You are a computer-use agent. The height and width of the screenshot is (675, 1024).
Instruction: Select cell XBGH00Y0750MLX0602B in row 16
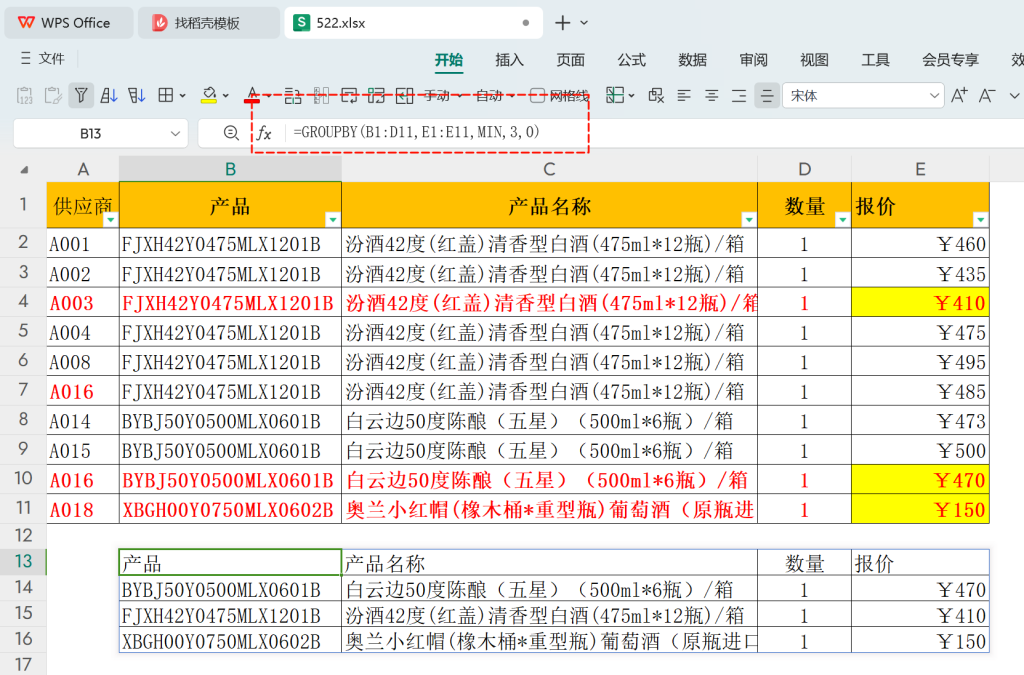[x=230, y=641]
